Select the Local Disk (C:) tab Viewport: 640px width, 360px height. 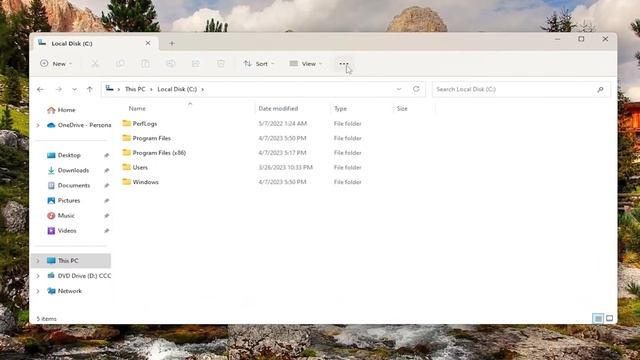(x=94, y=43)
